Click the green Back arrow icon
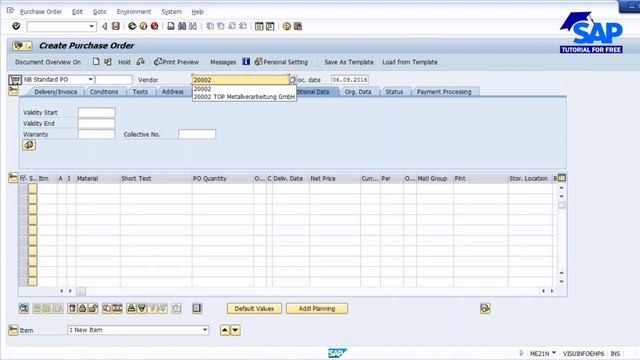Image resolution: width=640 pixels, height=360 pixels. point(132,26)
